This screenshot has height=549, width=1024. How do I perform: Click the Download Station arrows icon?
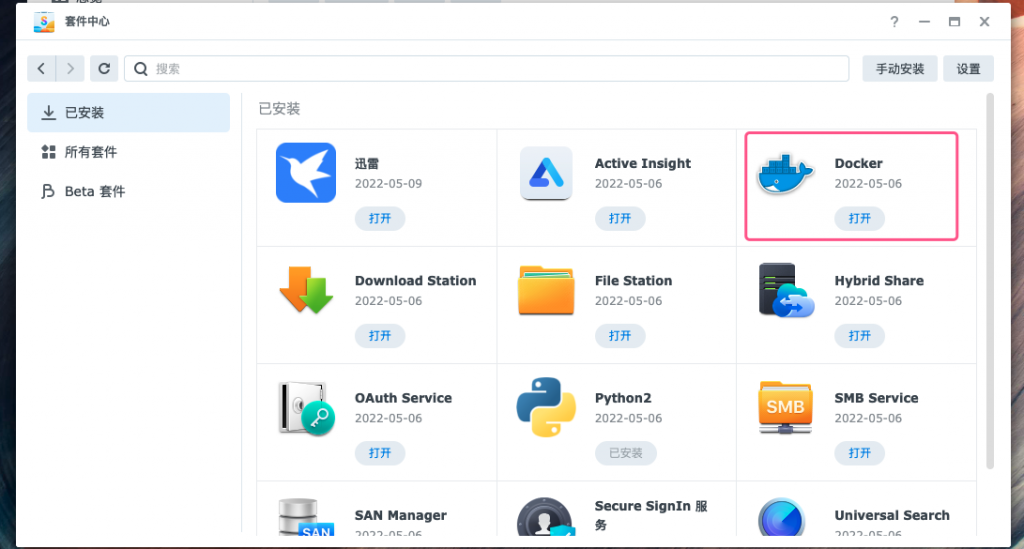[306, 290]
